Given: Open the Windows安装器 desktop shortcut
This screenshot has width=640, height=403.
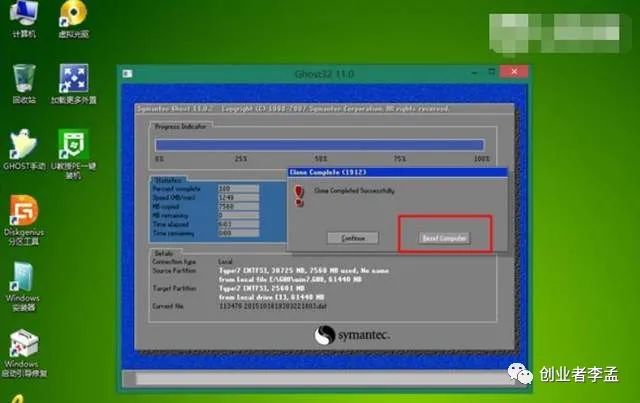Looking at the screenshot, I should 23,287.
